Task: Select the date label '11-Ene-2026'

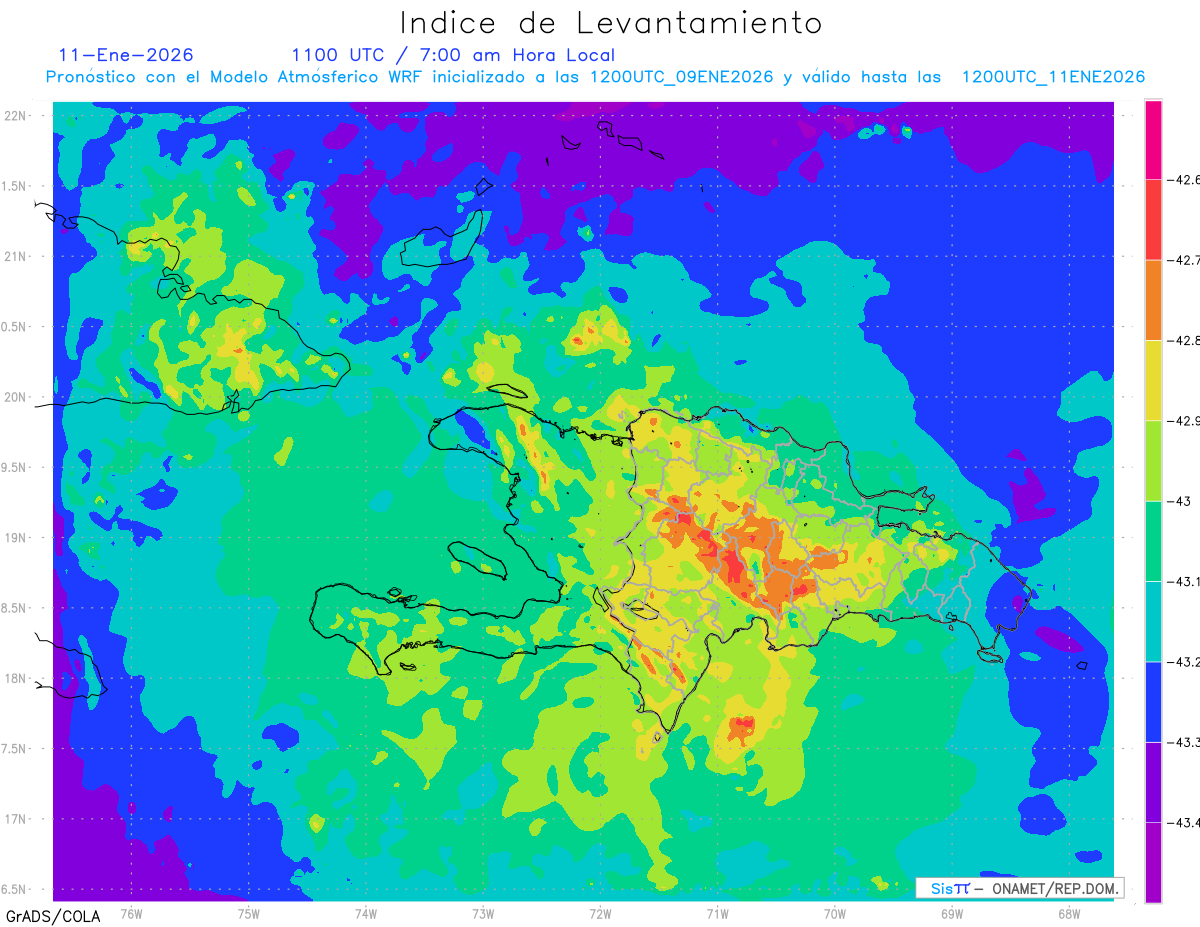Action: 126,55
